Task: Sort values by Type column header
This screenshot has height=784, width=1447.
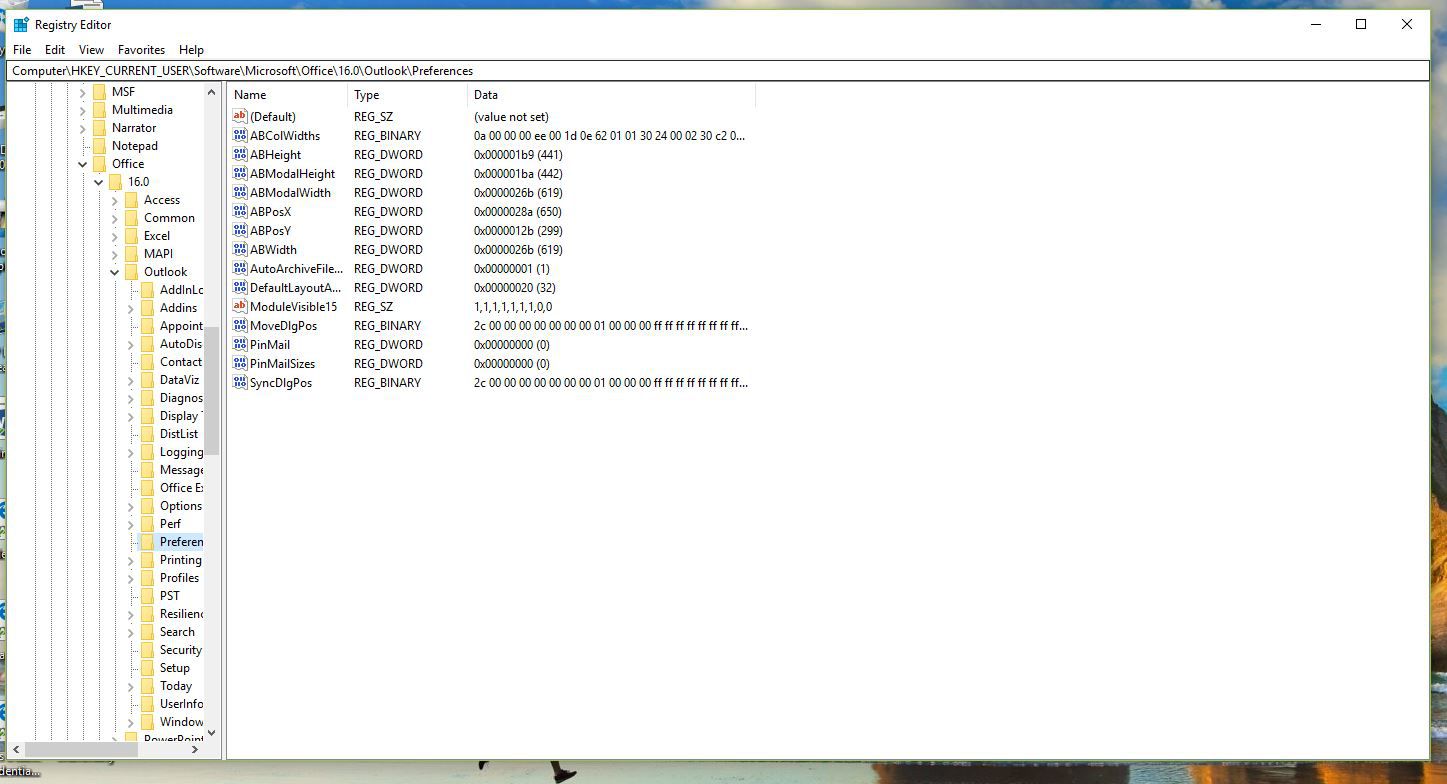Action: [407, 95]
